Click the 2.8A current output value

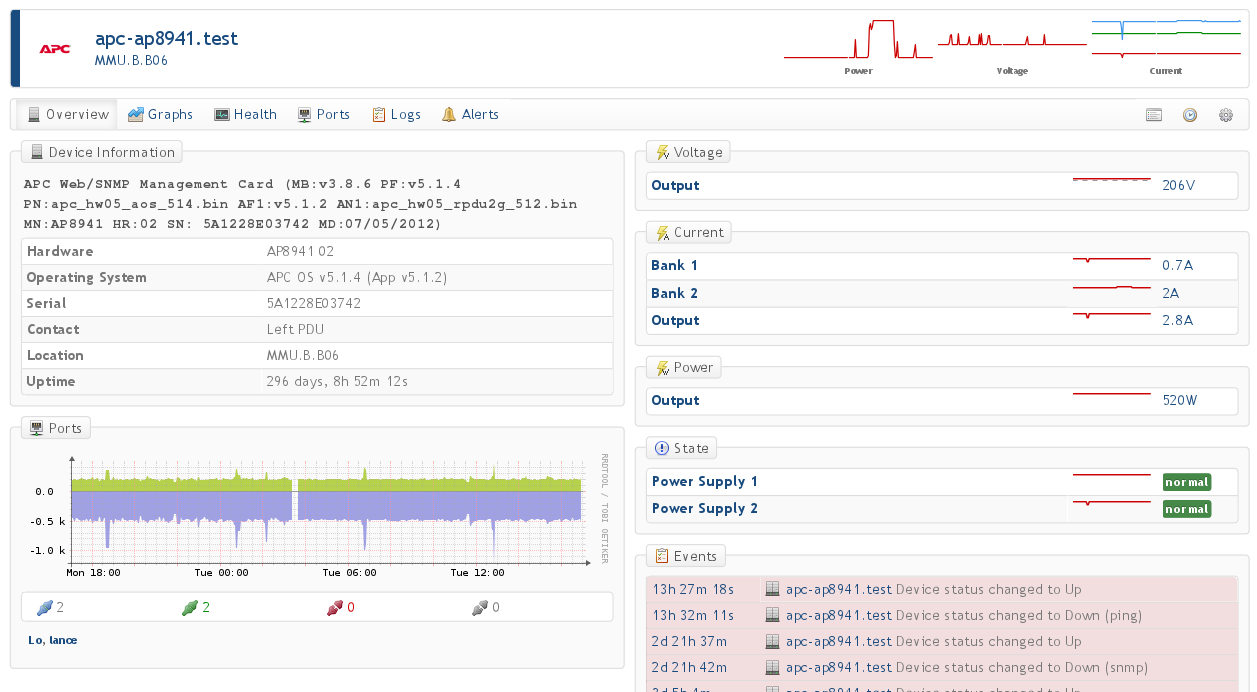[x=1177, y=320]
